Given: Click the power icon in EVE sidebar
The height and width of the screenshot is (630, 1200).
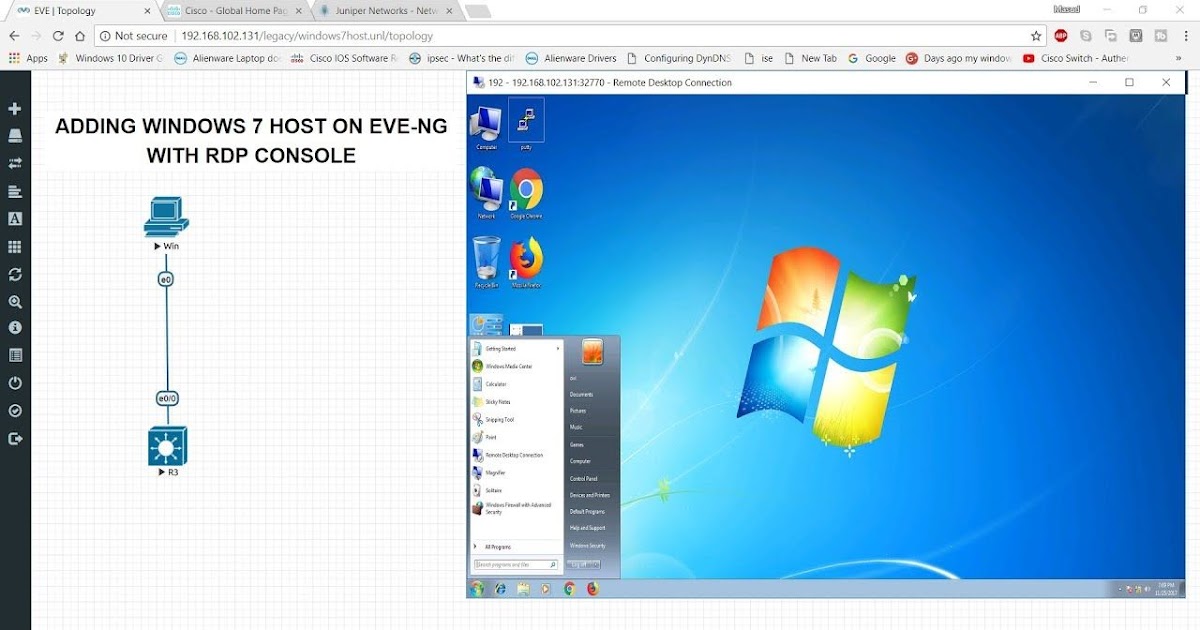Looking at the screenshot, I should coord(14,383).
